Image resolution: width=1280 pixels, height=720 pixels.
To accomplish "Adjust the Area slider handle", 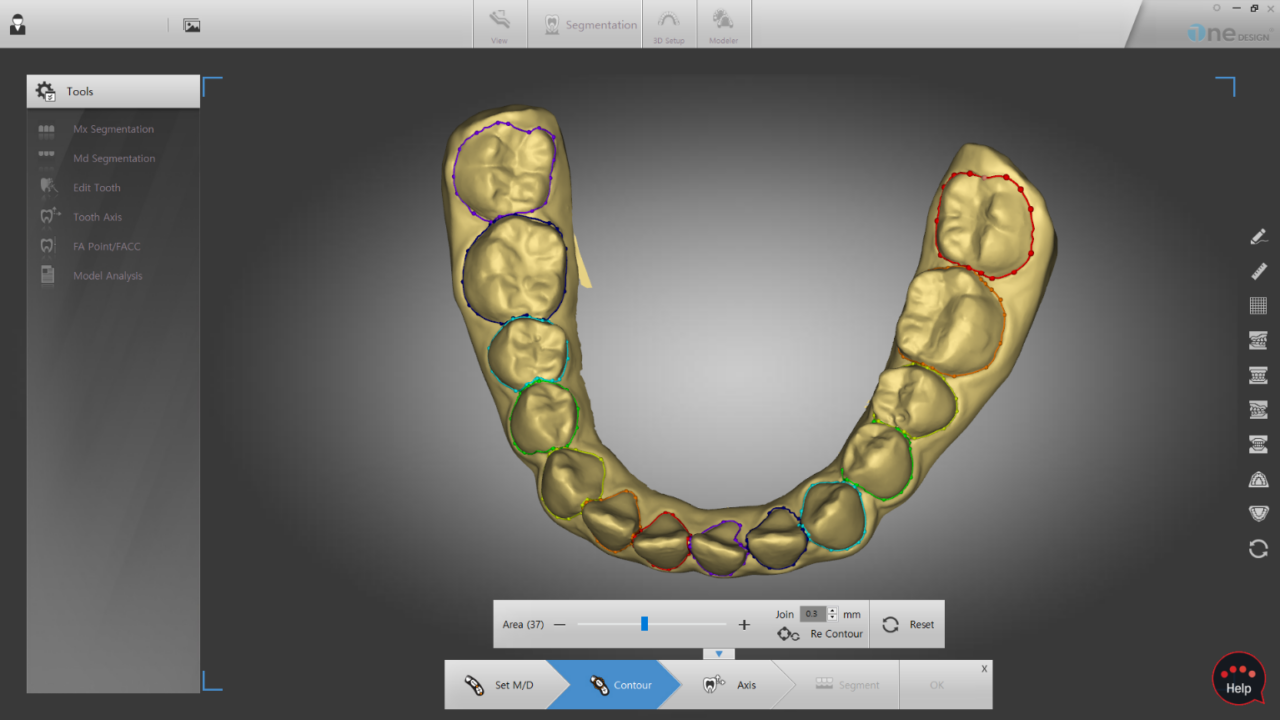I will click(x=645, y=624).
